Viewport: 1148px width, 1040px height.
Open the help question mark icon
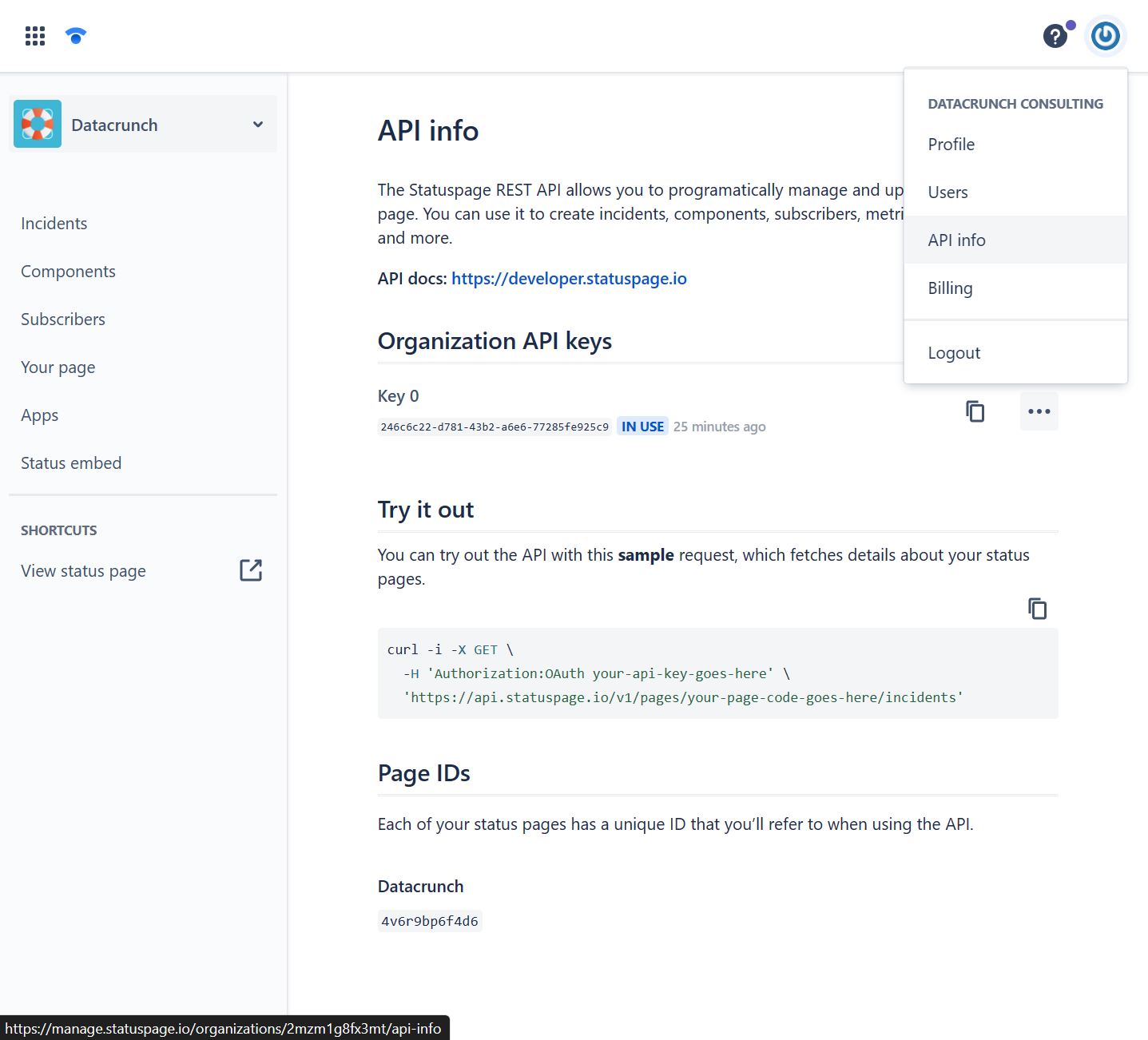point(1055,36)
